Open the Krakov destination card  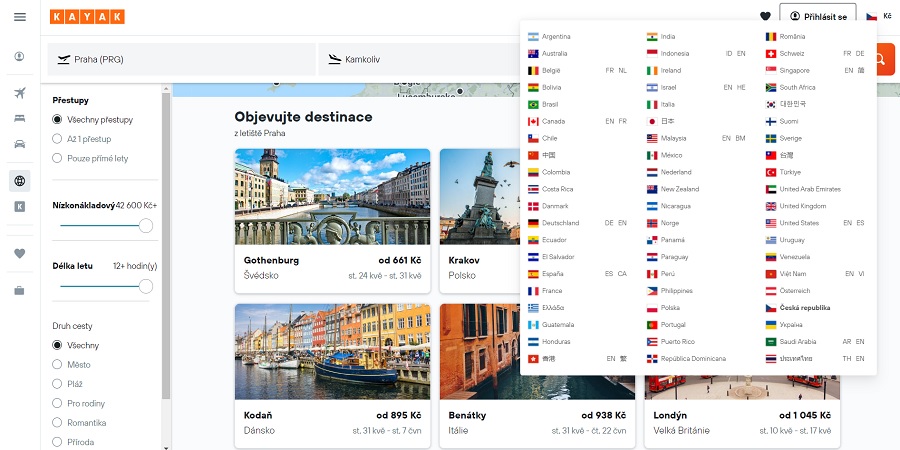480,221
